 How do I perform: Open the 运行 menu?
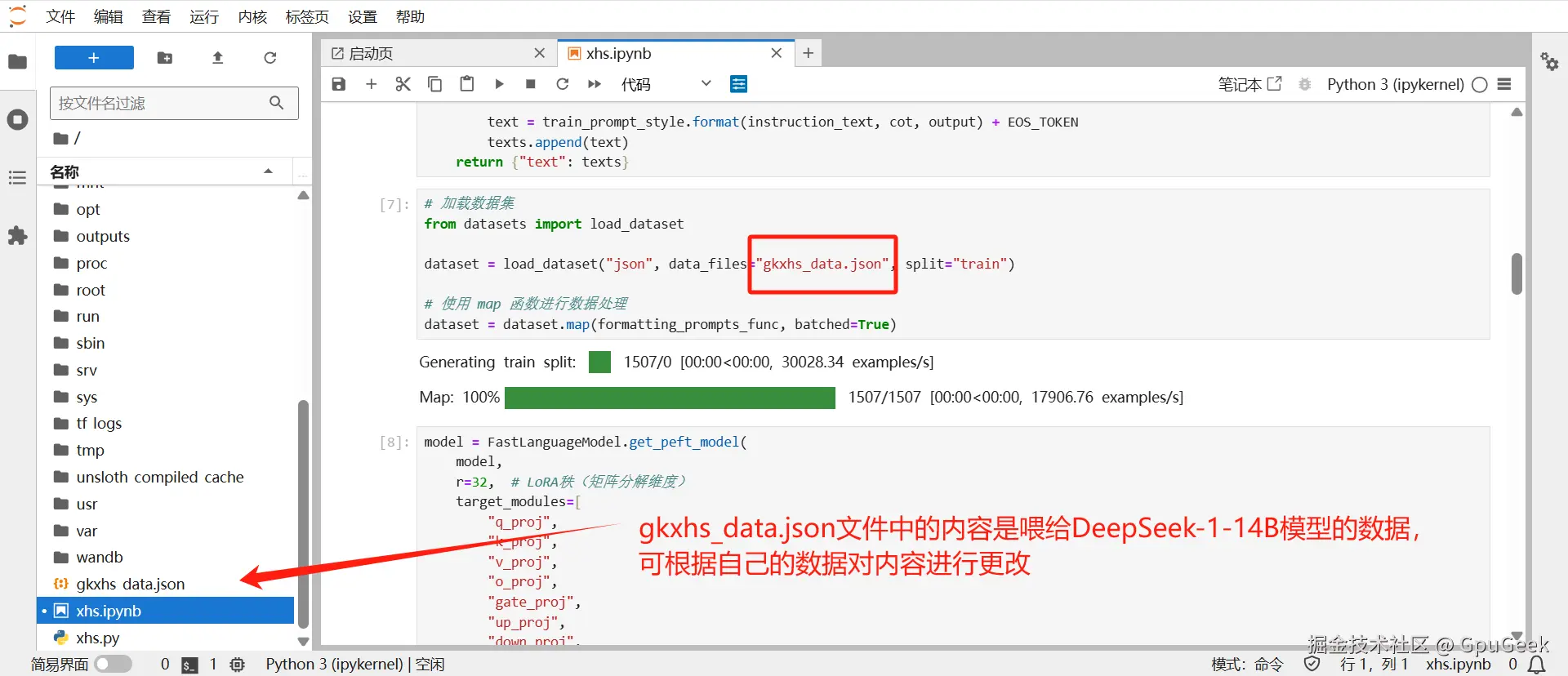pyautogui.click(x=204, y=16)
